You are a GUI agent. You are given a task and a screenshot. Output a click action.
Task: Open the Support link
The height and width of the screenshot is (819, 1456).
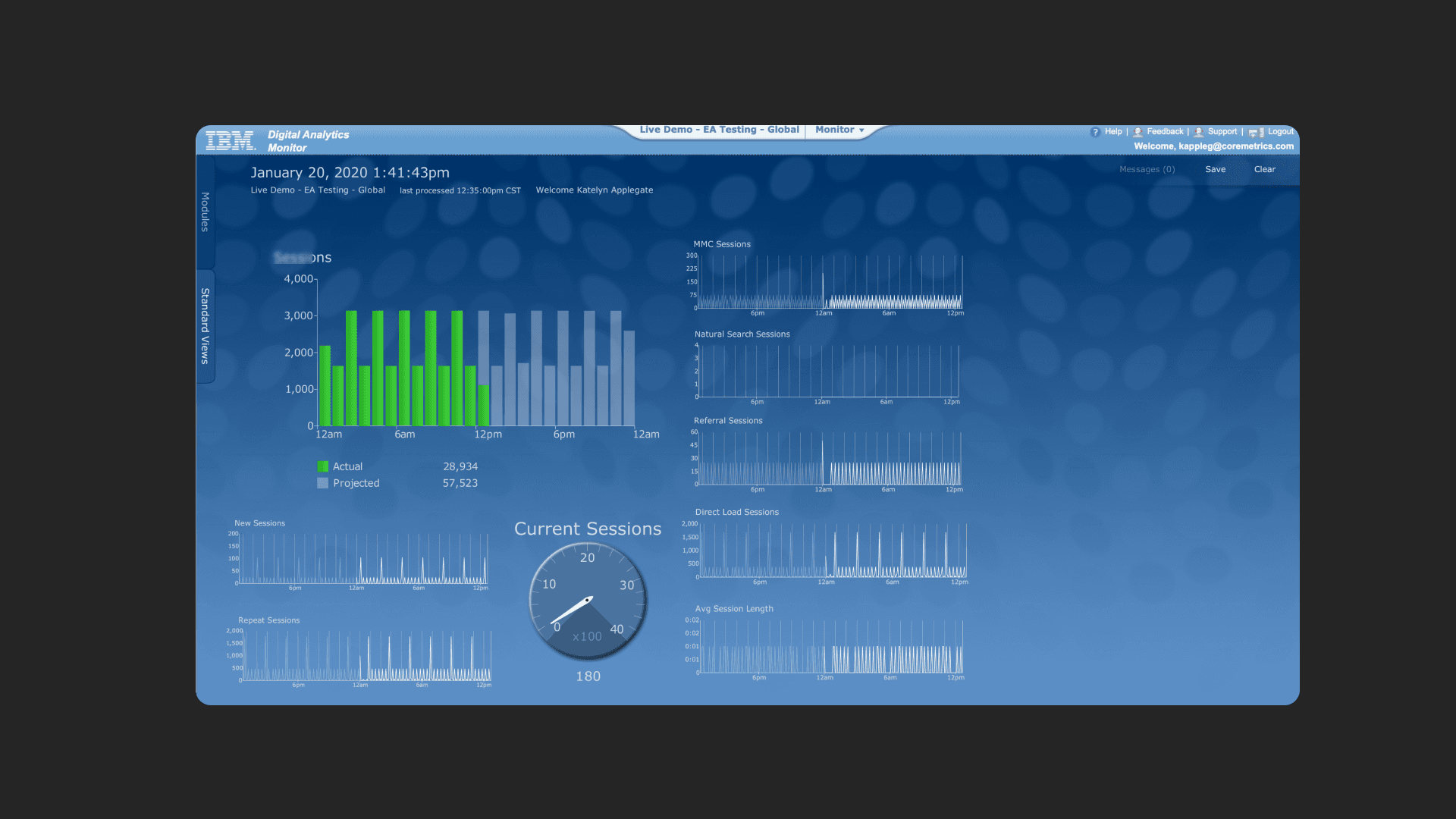(1222, 131)
